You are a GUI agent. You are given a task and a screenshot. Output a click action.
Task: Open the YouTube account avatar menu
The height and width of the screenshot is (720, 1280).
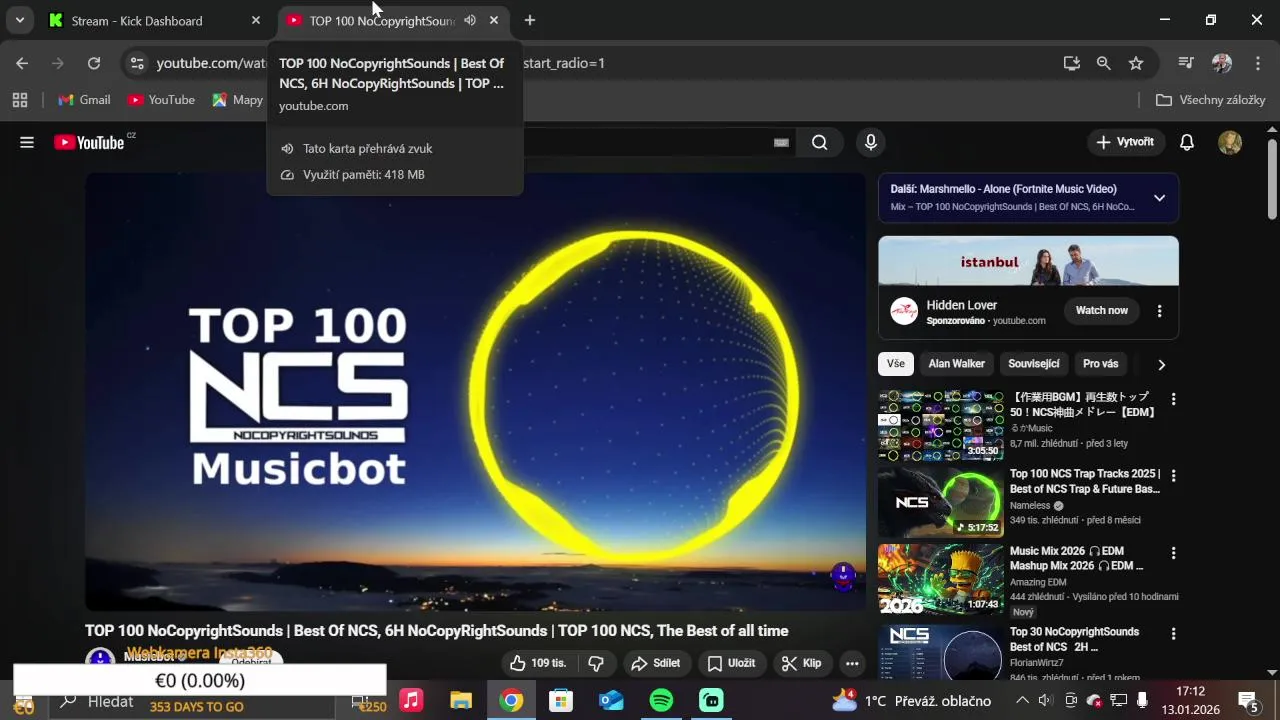point(1230,142)
